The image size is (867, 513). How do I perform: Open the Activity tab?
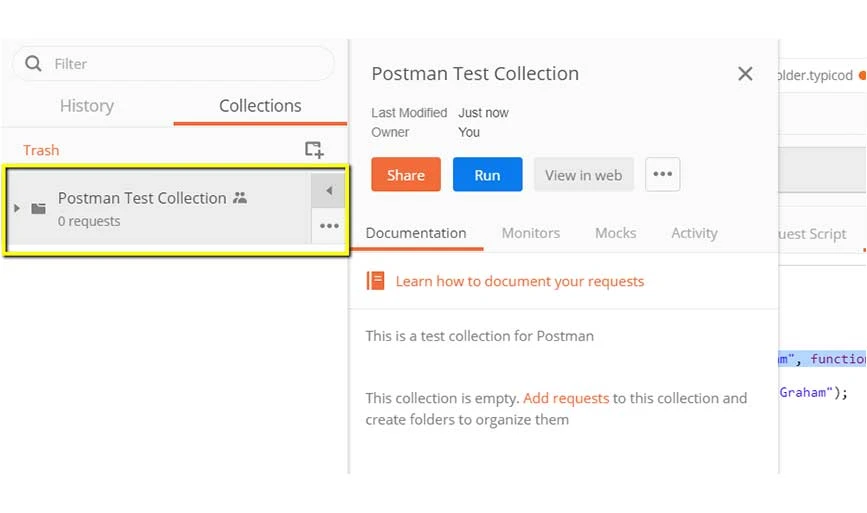coord(694,233)
